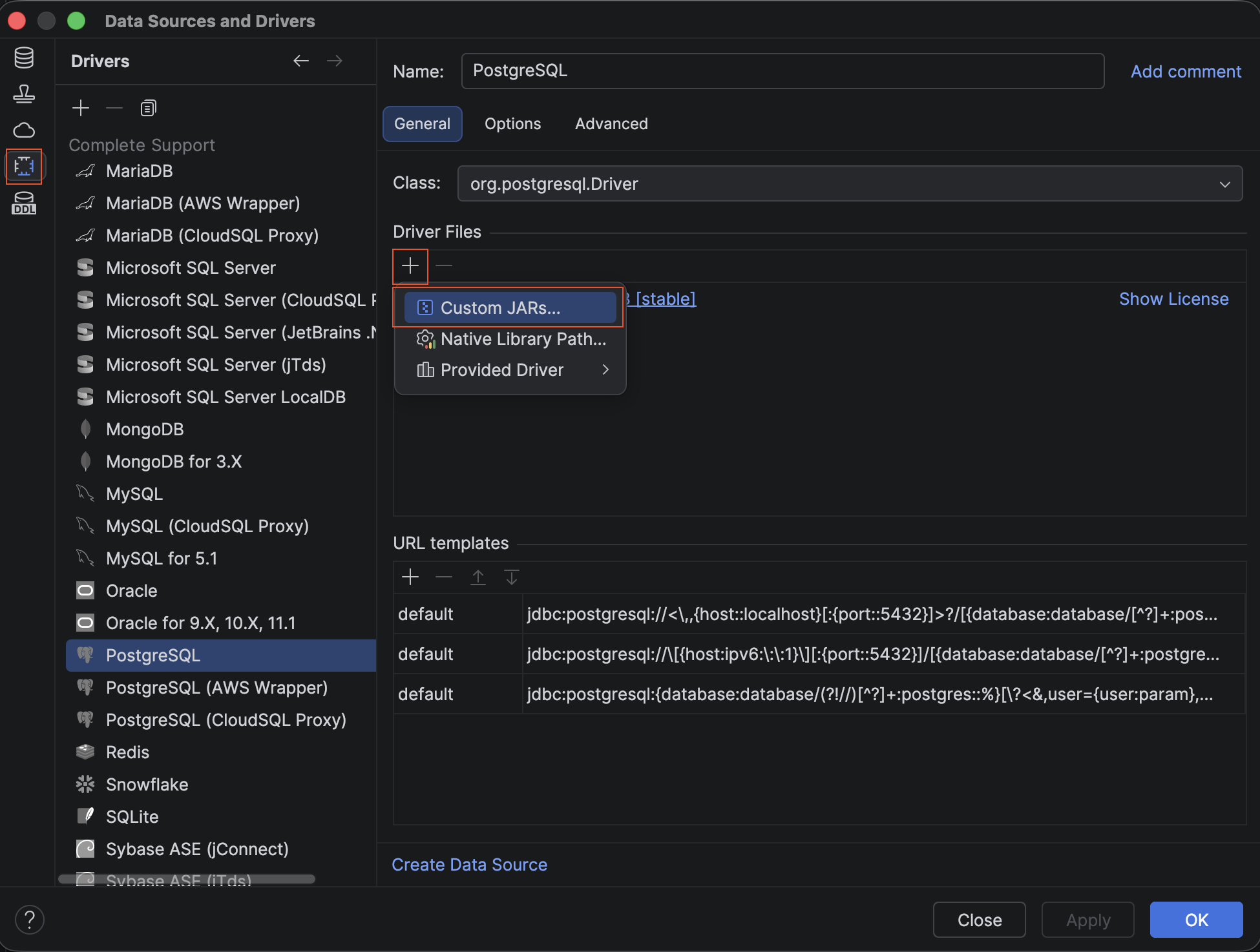
Task: Duplicate the selected driver
Action: (x=149, y=108)
